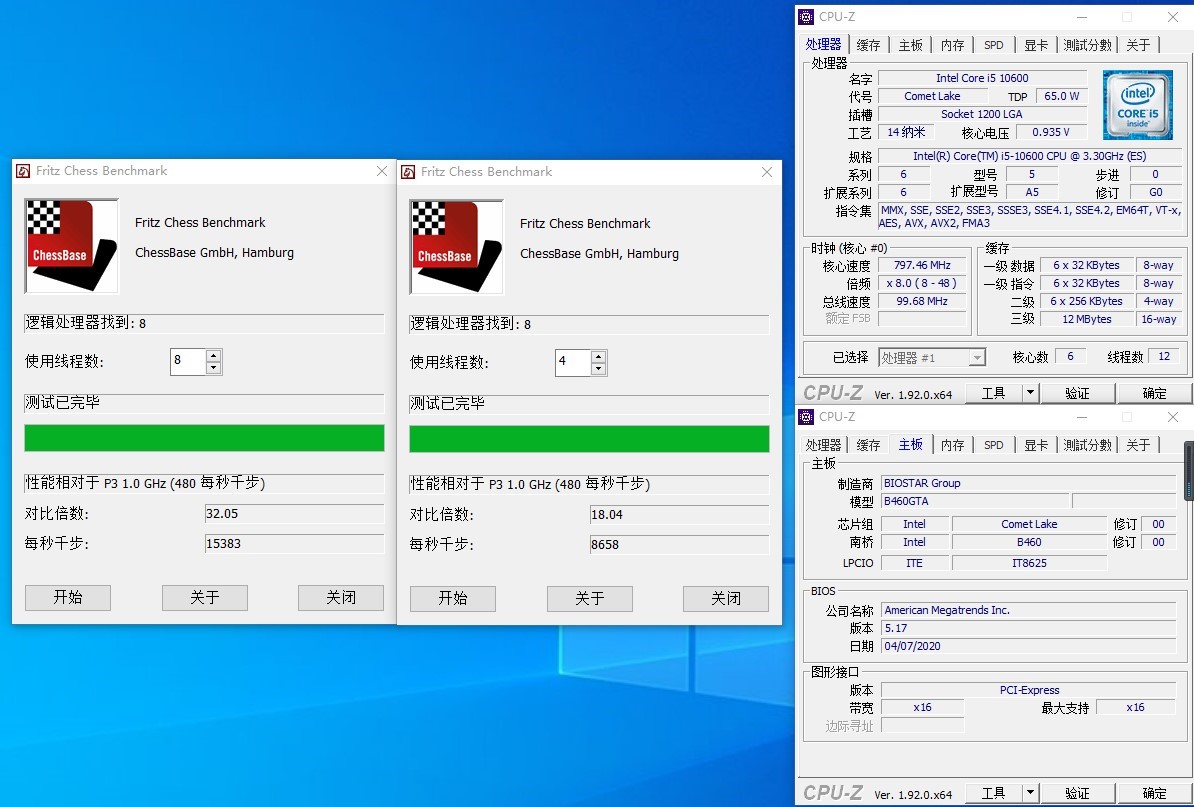Switch to 显卡 tab in lower CPU-Z window
The image size is (1194, 807).
(x=1036, y=445)
